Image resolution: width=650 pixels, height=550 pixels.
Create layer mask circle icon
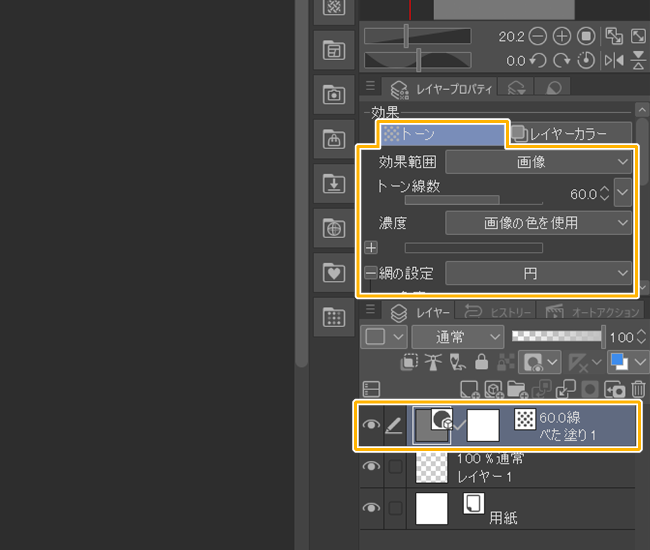590,390
